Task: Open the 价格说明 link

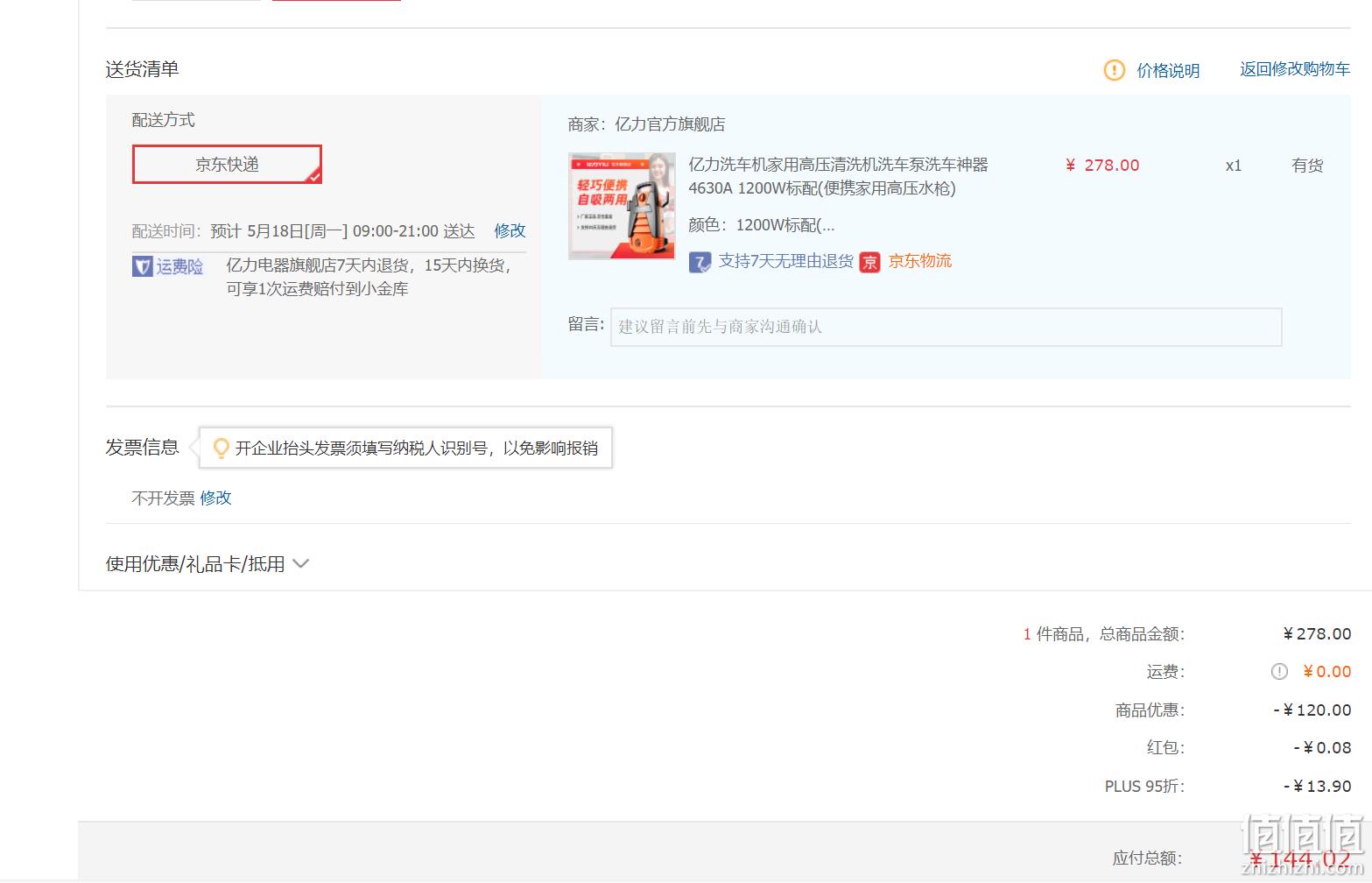Action: 1168,71
